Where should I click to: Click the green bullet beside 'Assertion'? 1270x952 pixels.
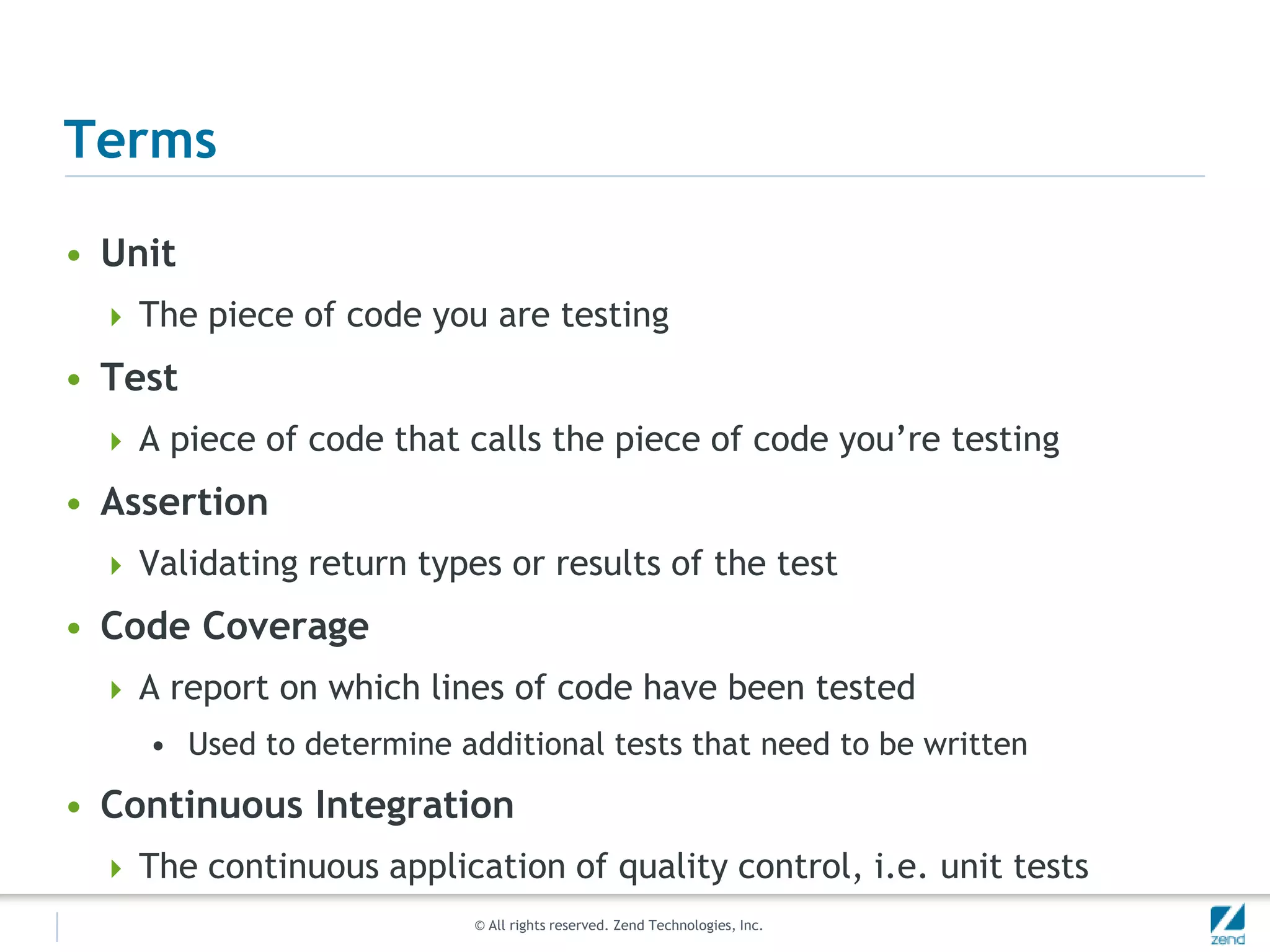click(x=74, y=504)
